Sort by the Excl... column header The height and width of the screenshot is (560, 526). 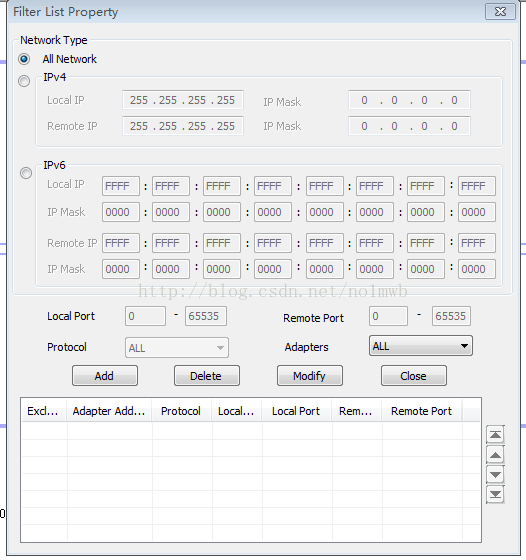coord(44,411)
